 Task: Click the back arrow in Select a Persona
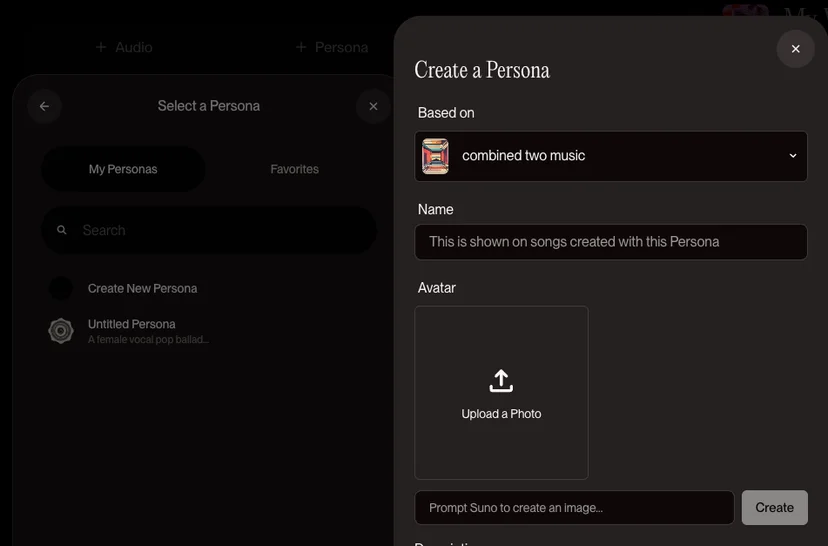tap(44, 106)
